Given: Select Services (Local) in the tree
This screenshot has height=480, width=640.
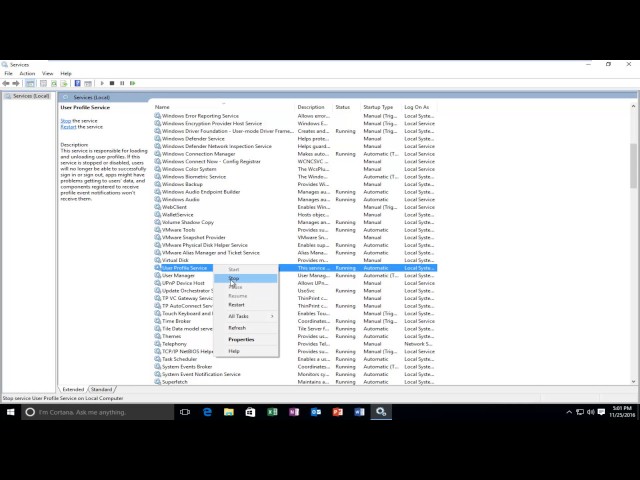Looking at the screenshot, I should [x=27, y=96].
